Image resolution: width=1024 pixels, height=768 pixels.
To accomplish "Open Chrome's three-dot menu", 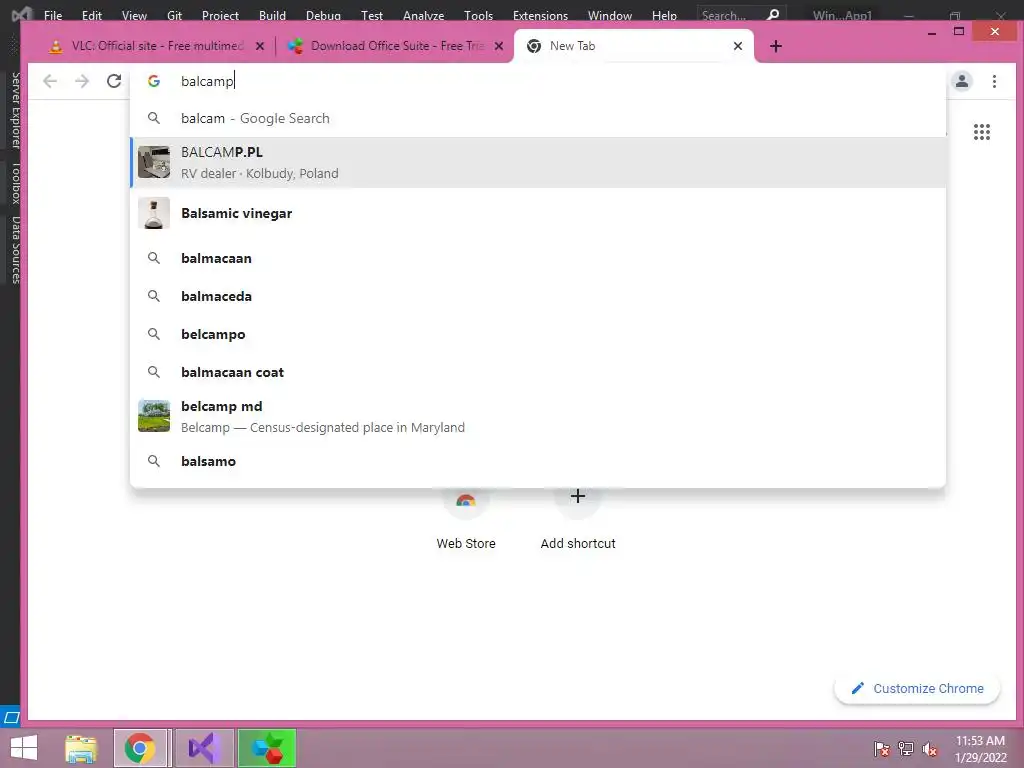I will click(x=994, y=81).
